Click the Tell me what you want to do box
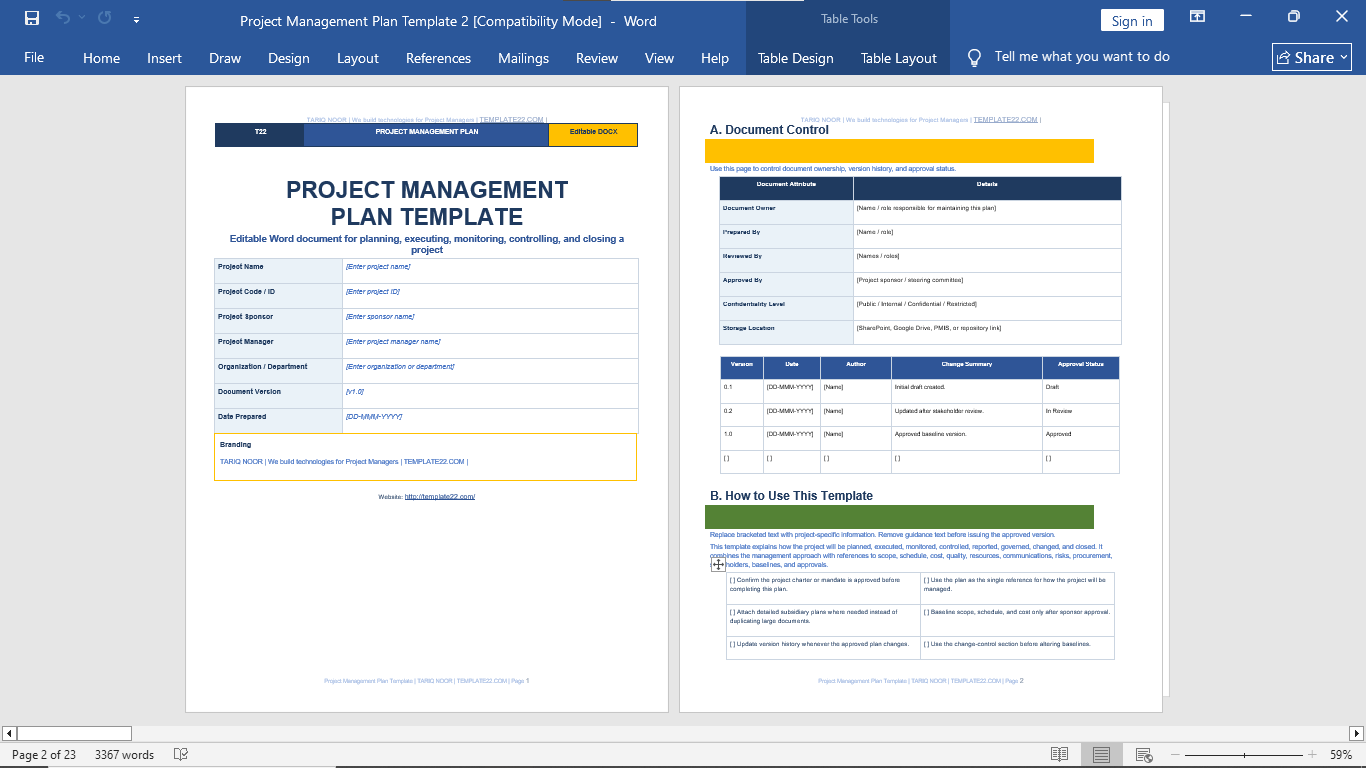This screenshot has height=768, width=1366. [1082, 57]
